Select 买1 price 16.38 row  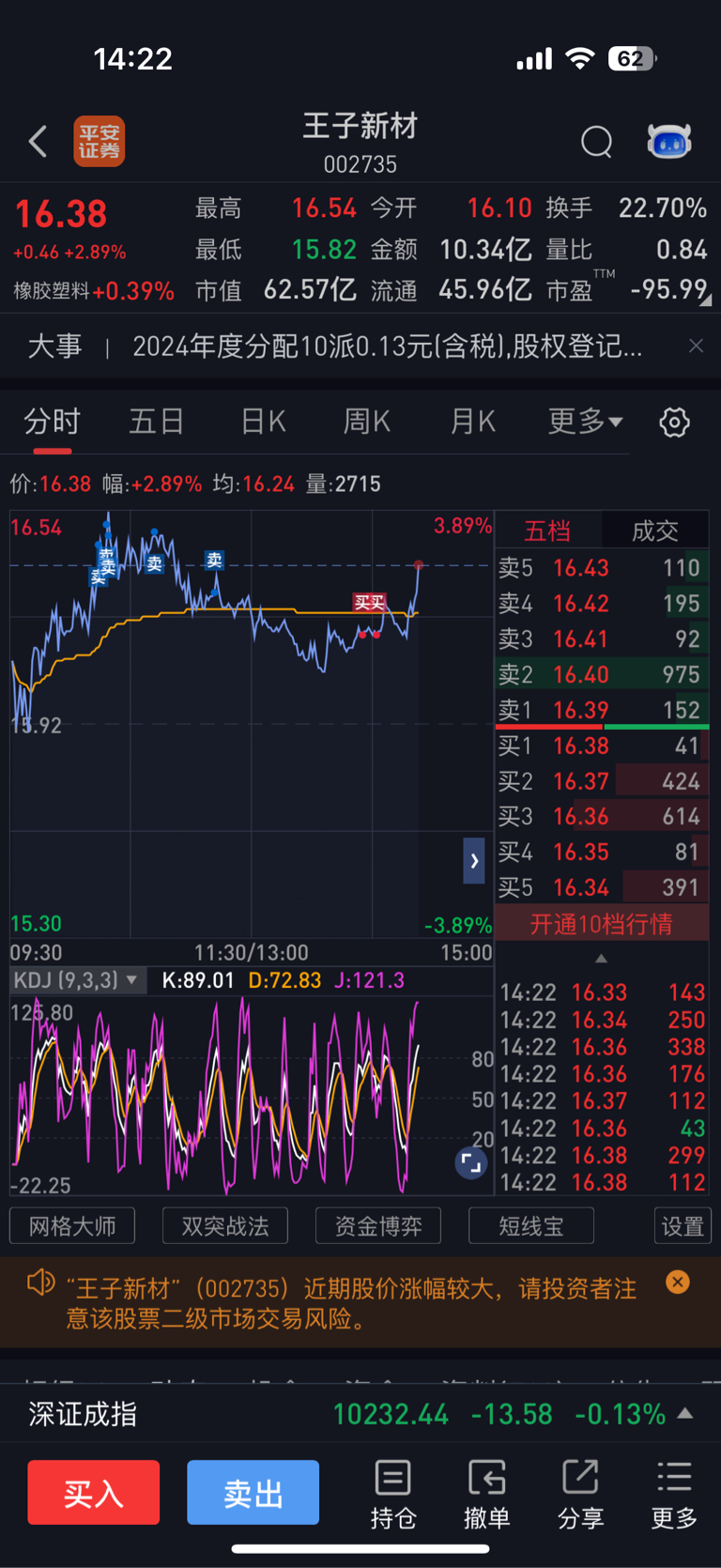(602, 746)
